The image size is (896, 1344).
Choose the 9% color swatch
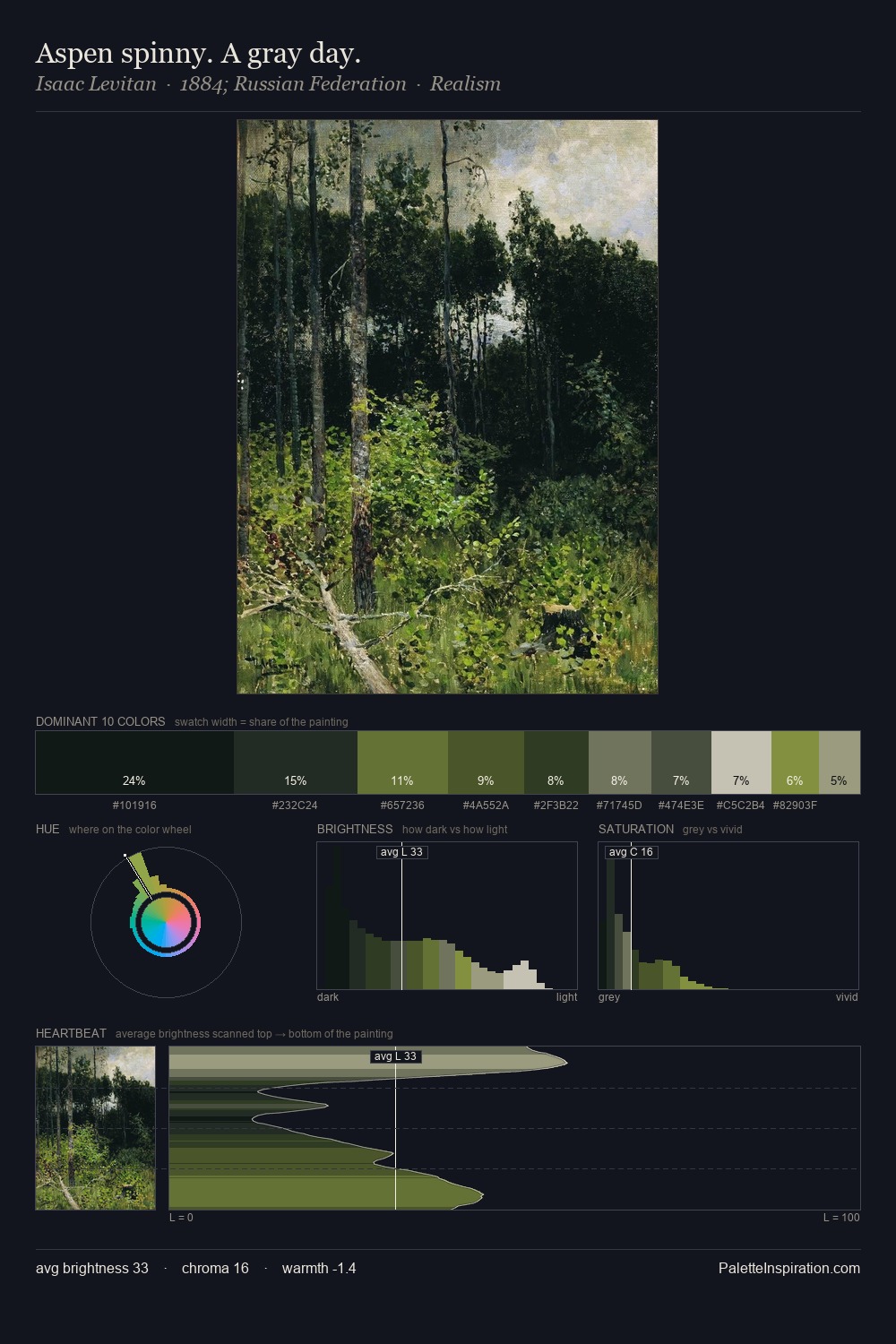point(486,762)
